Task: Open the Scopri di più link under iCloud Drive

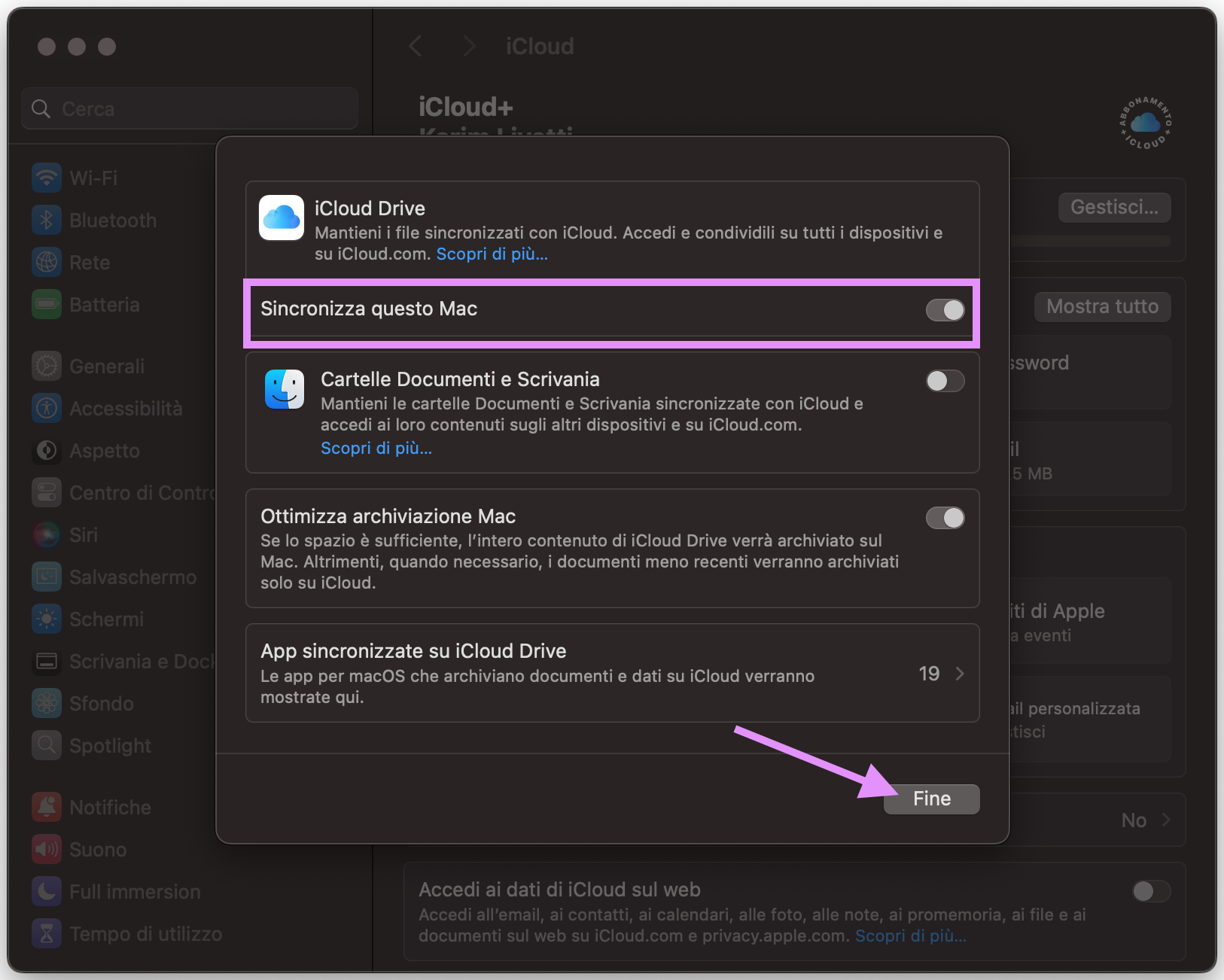Action: click(x=492, y=254)
